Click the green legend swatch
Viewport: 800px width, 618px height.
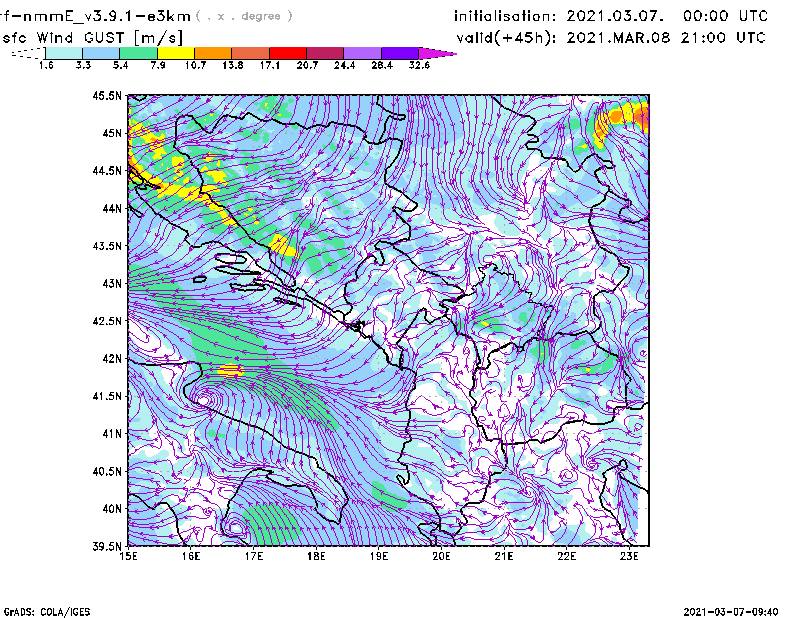tap(138, 53)
